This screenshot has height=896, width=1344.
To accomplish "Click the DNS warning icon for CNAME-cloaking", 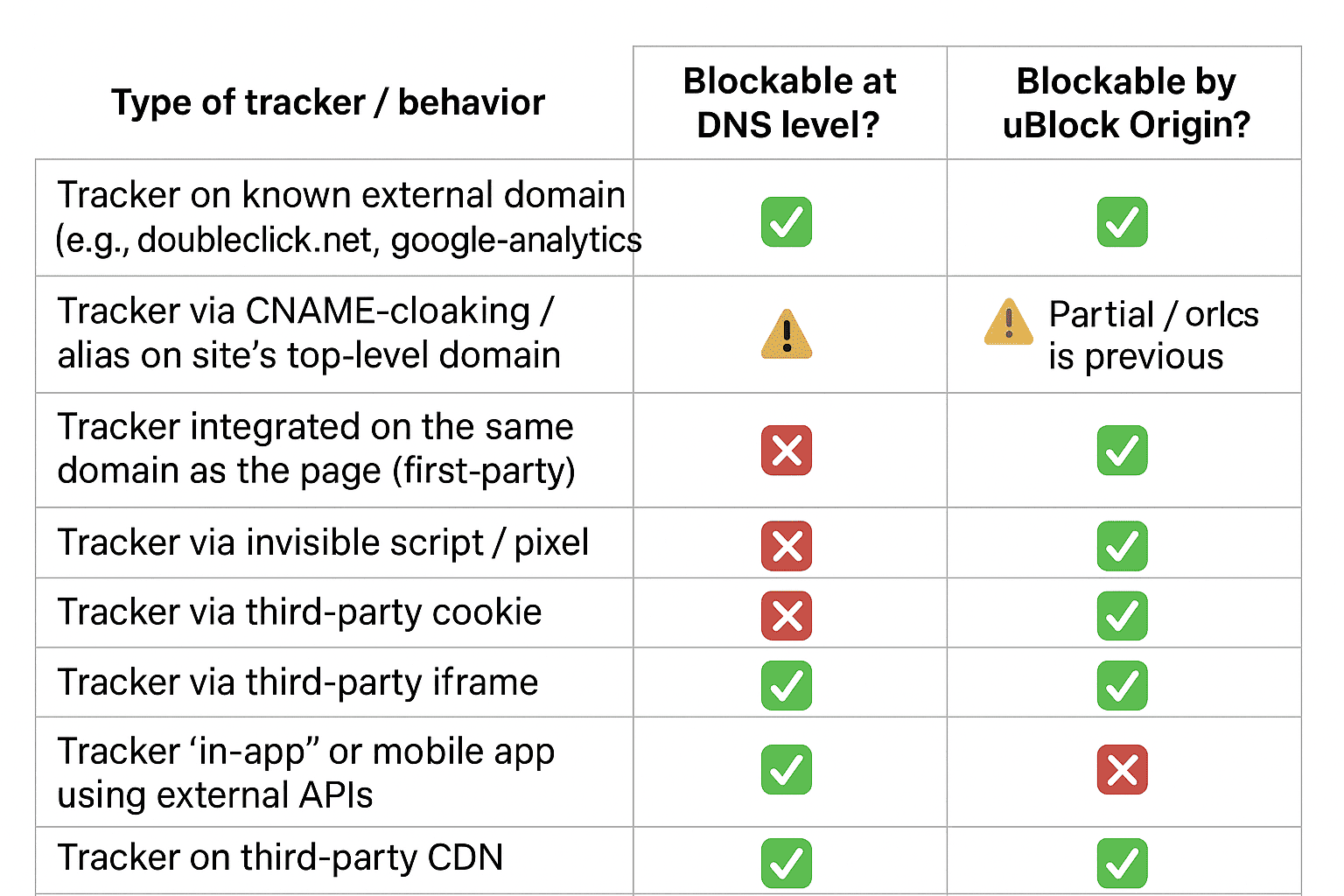I will (787, 334).
